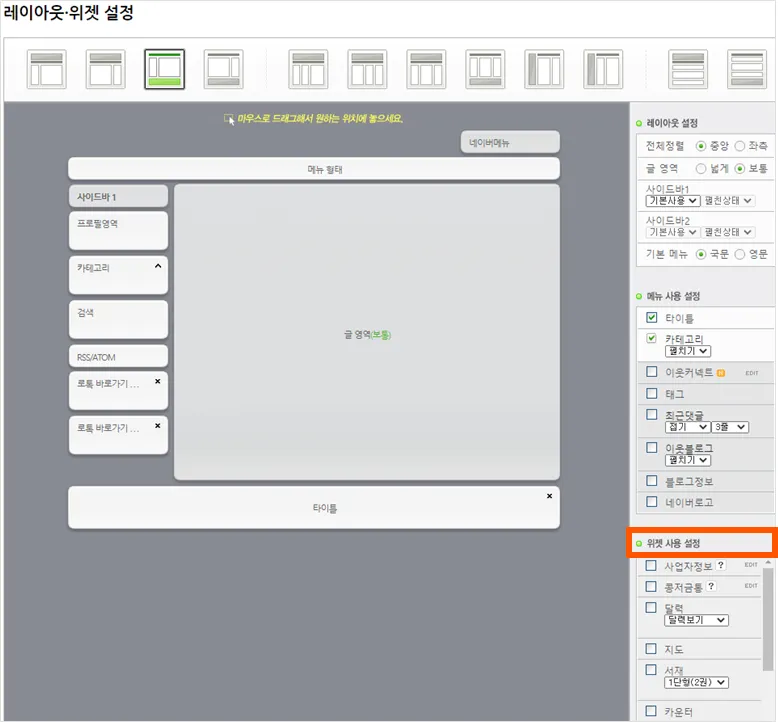Viewport: 778px width, 722px height.
Task: Select 중앙 for 전체정렬
Action: [701, 146]
